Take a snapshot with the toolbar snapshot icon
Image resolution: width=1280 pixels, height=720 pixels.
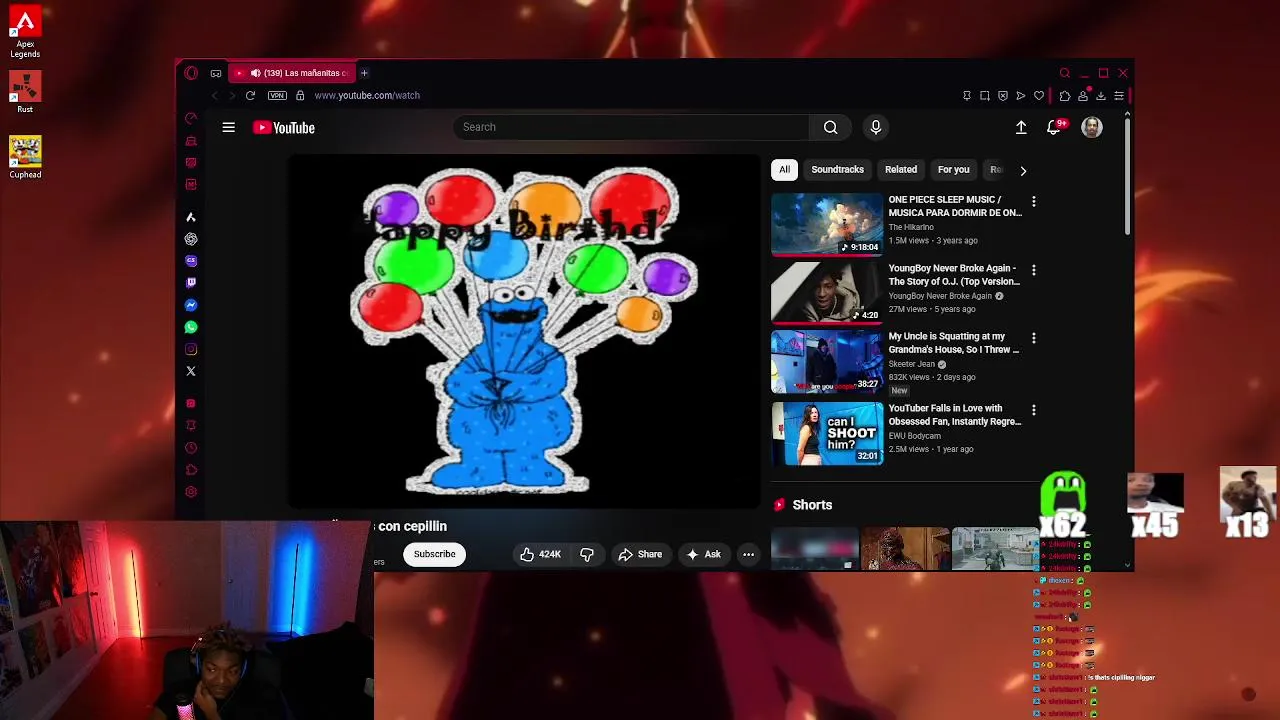point(985,96)
